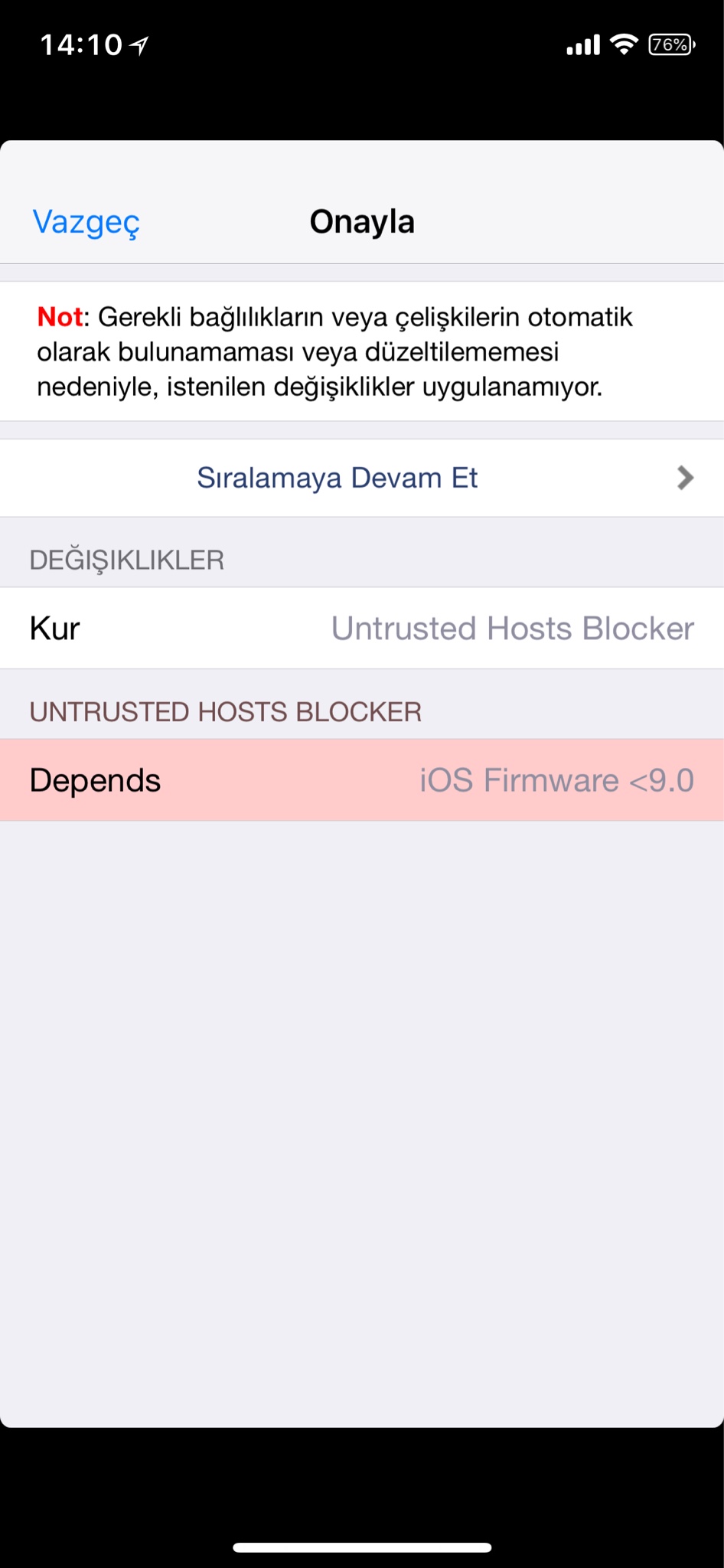This screenshot has width=724, height=1568.
Task: Click the Onayla title
Action: point(362,222)
